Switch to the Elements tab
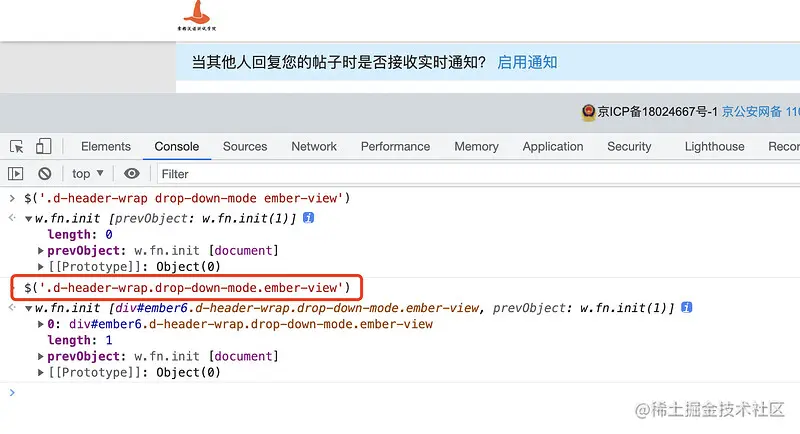Screen dimensions: 800x434 coord(106,146)
